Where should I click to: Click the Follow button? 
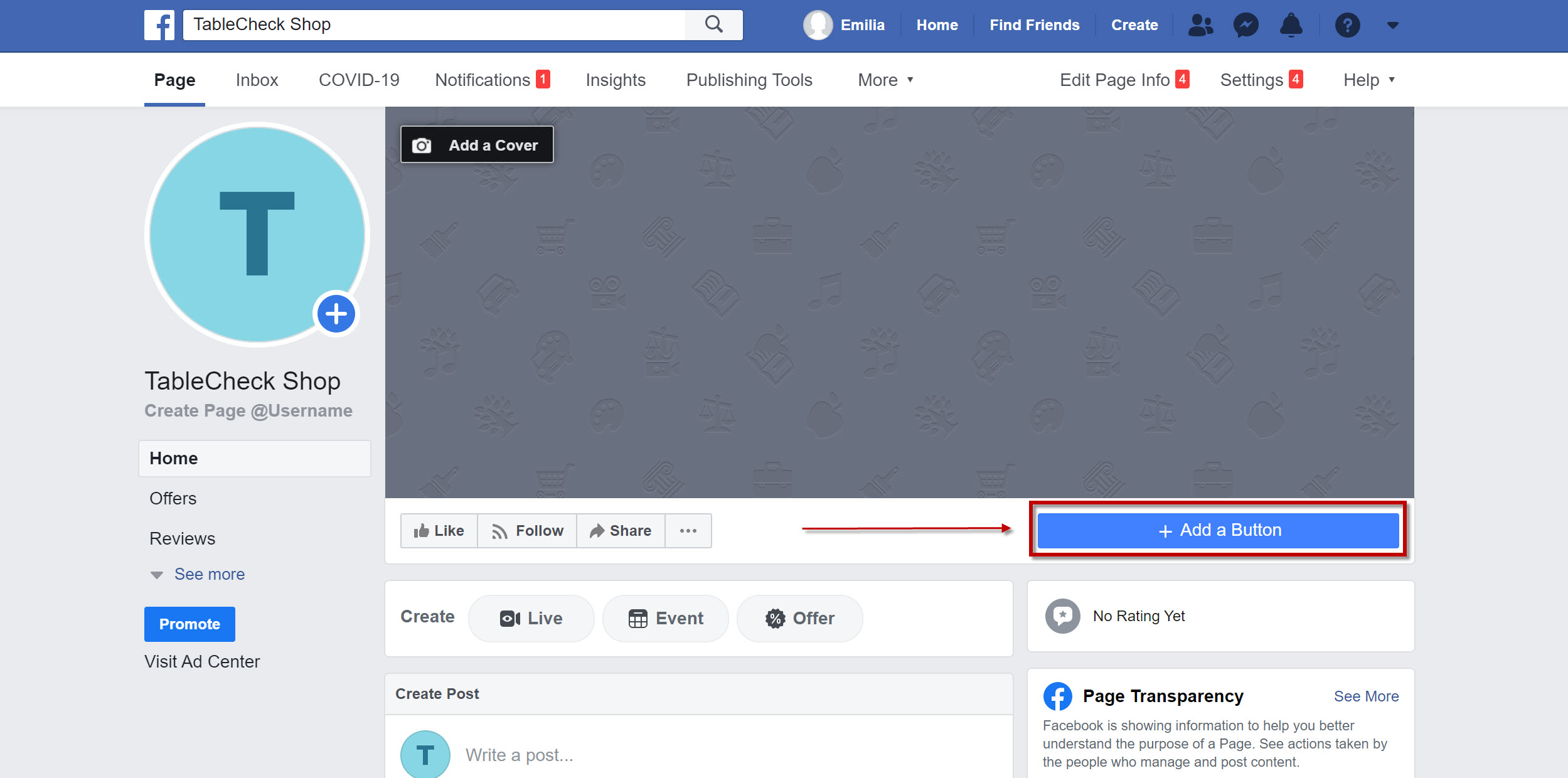pos(528,531)
